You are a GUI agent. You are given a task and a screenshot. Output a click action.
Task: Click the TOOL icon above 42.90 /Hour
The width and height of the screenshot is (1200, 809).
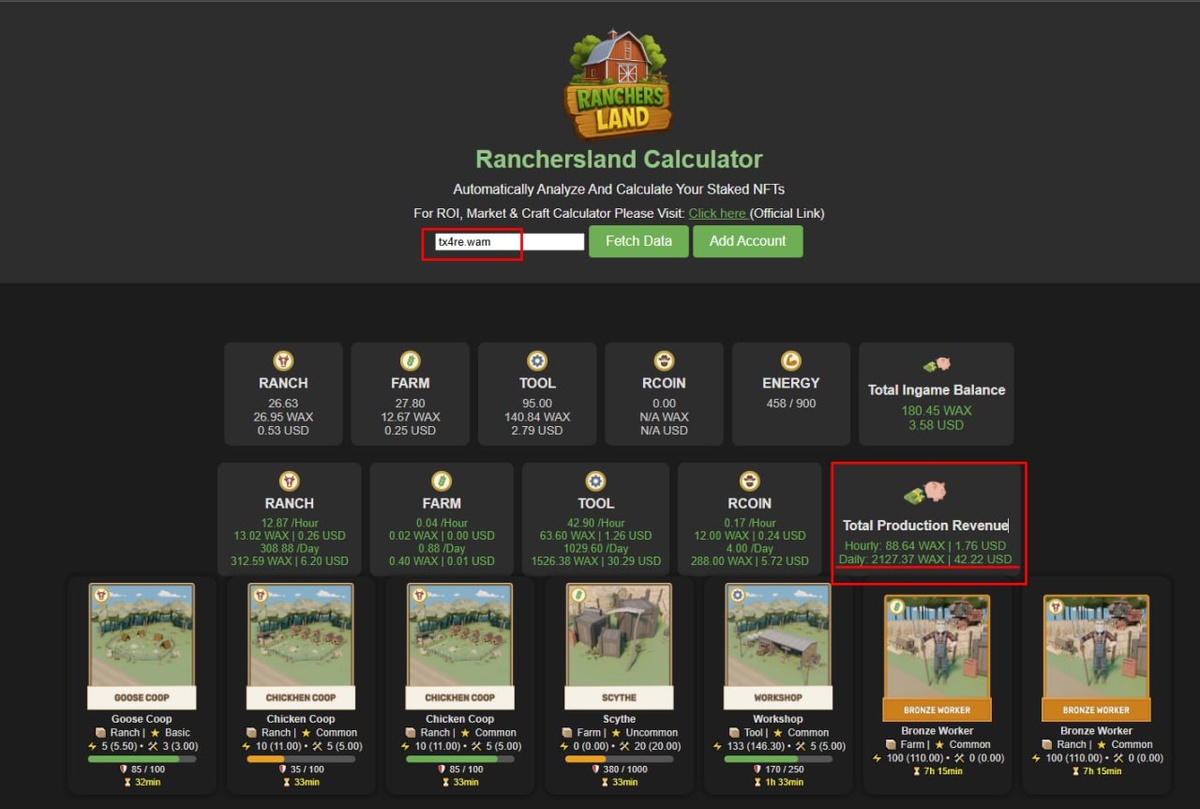pos(595,481)
